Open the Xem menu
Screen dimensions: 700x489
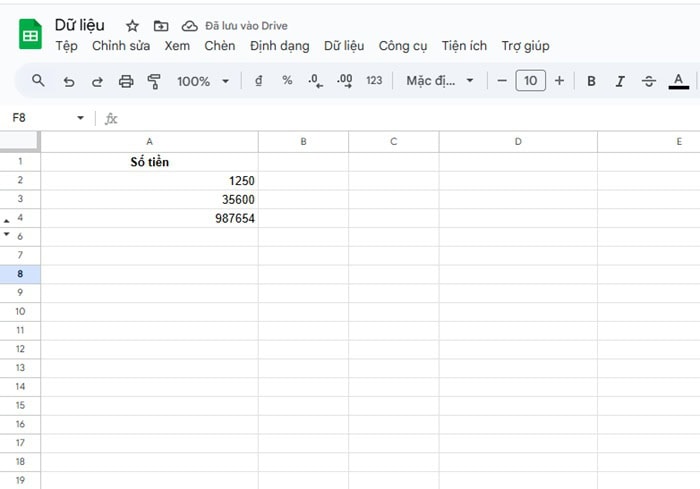click(x=177, y=46)
